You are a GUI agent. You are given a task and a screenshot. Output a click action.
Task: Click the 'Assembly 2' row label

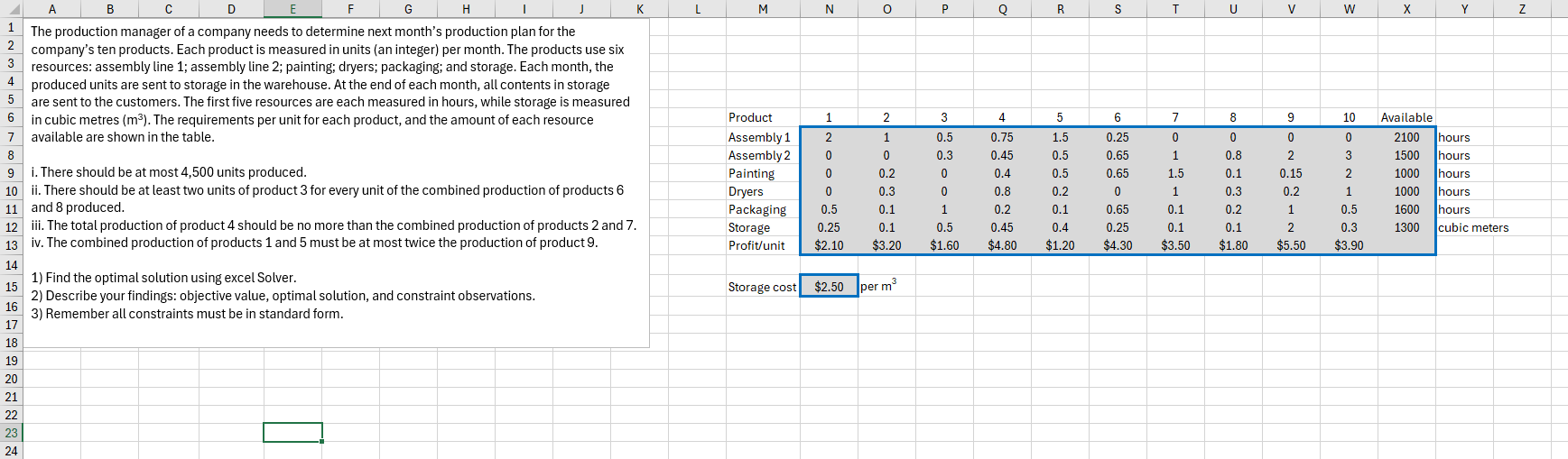(763, 155)
